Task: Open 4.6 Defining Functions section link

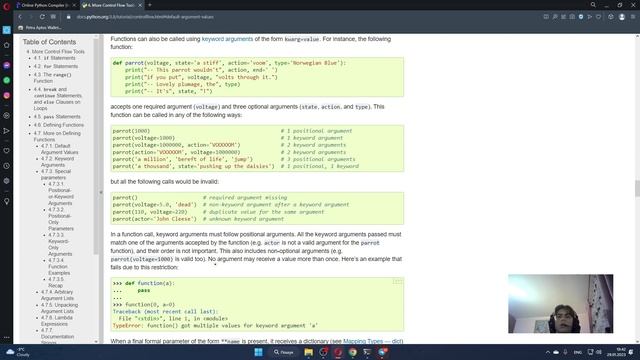Action: 58,125
